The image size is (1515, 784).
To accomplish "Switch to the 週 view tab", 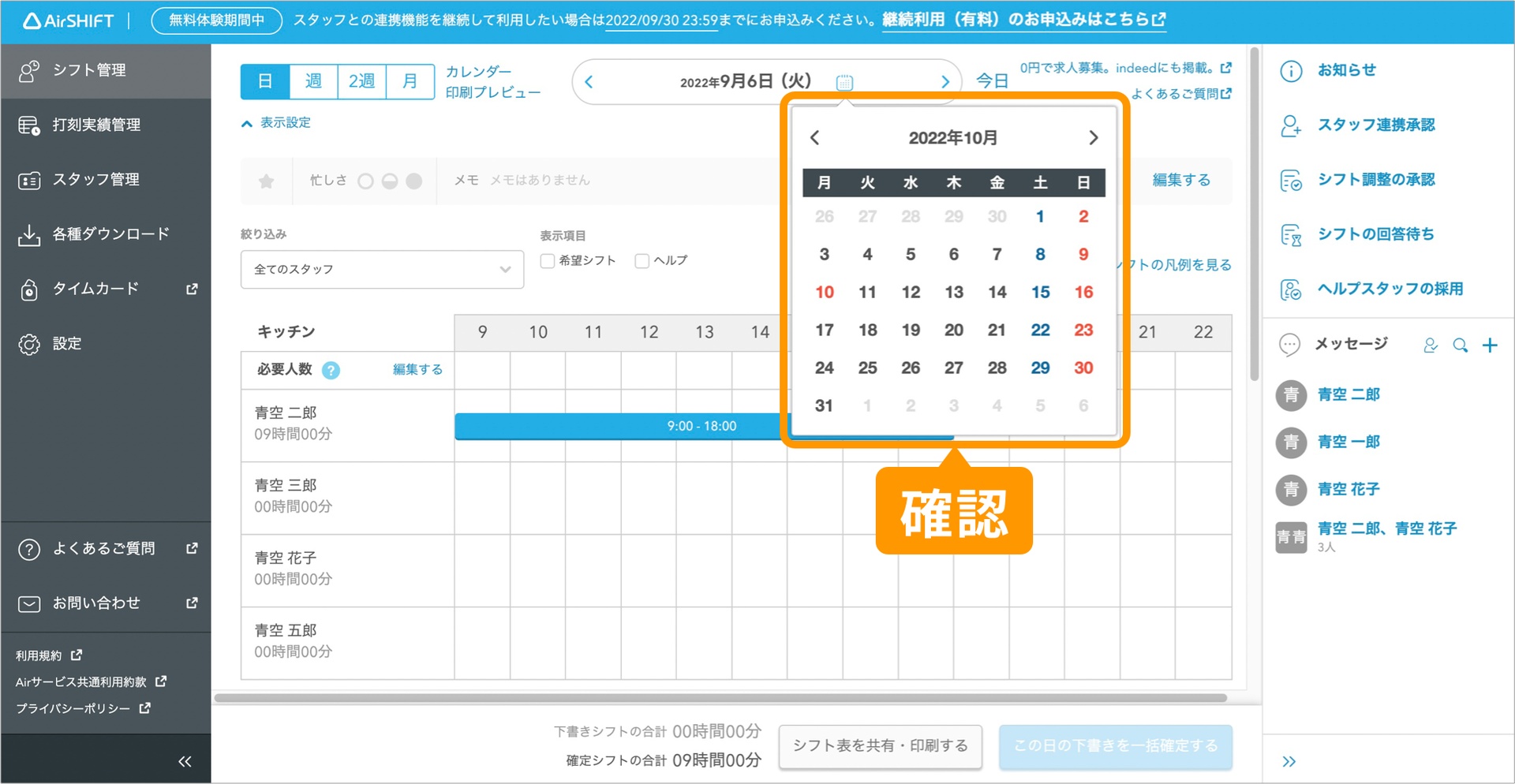I will (x=313, y=81).
